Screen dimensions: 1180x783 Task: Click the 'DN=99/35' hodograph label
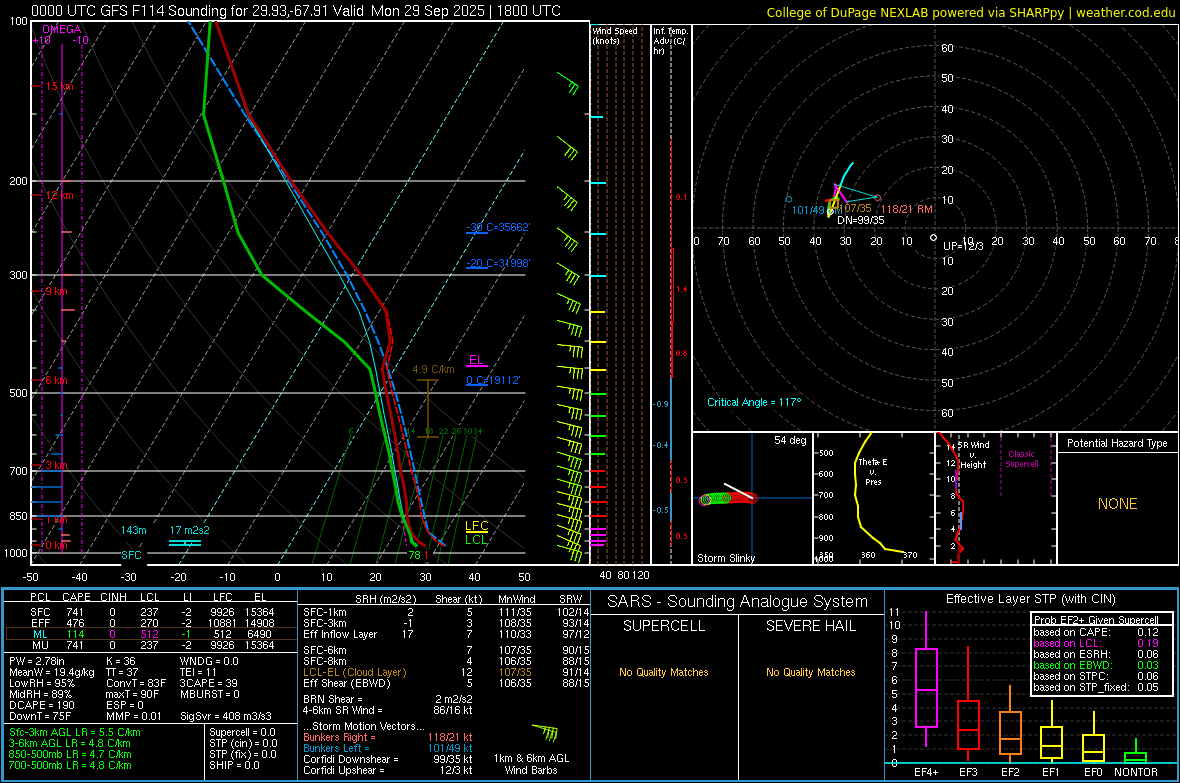pyautogui.click(x=861, y=220)
